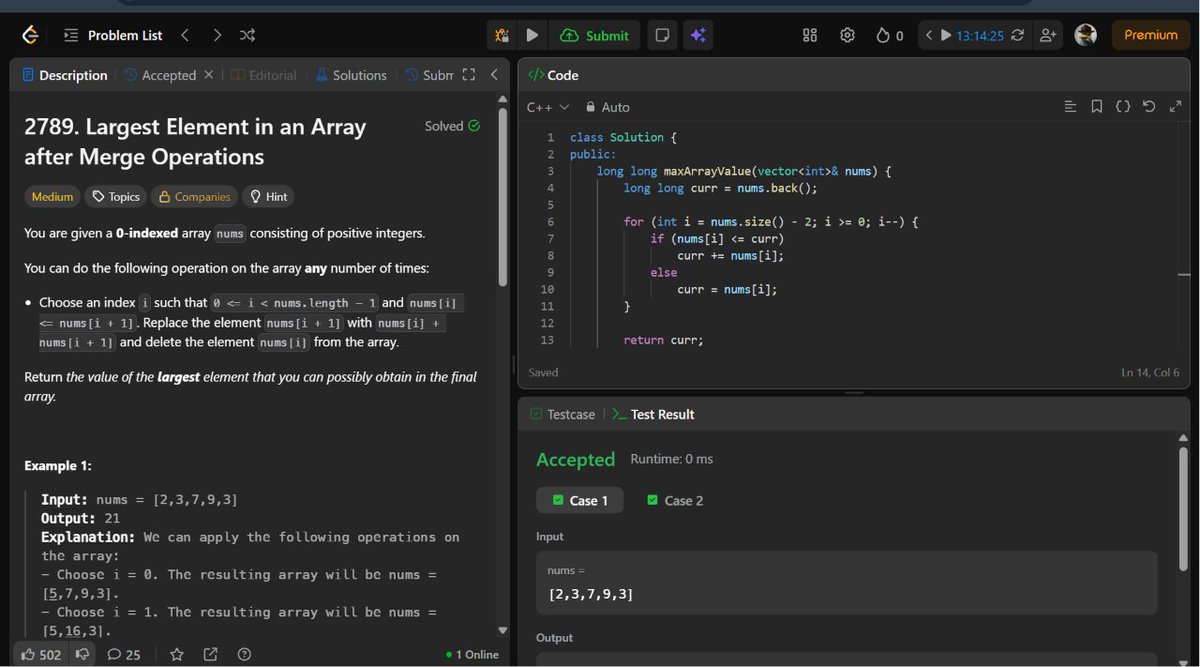Star the problem as favorite

coord(177,655)
